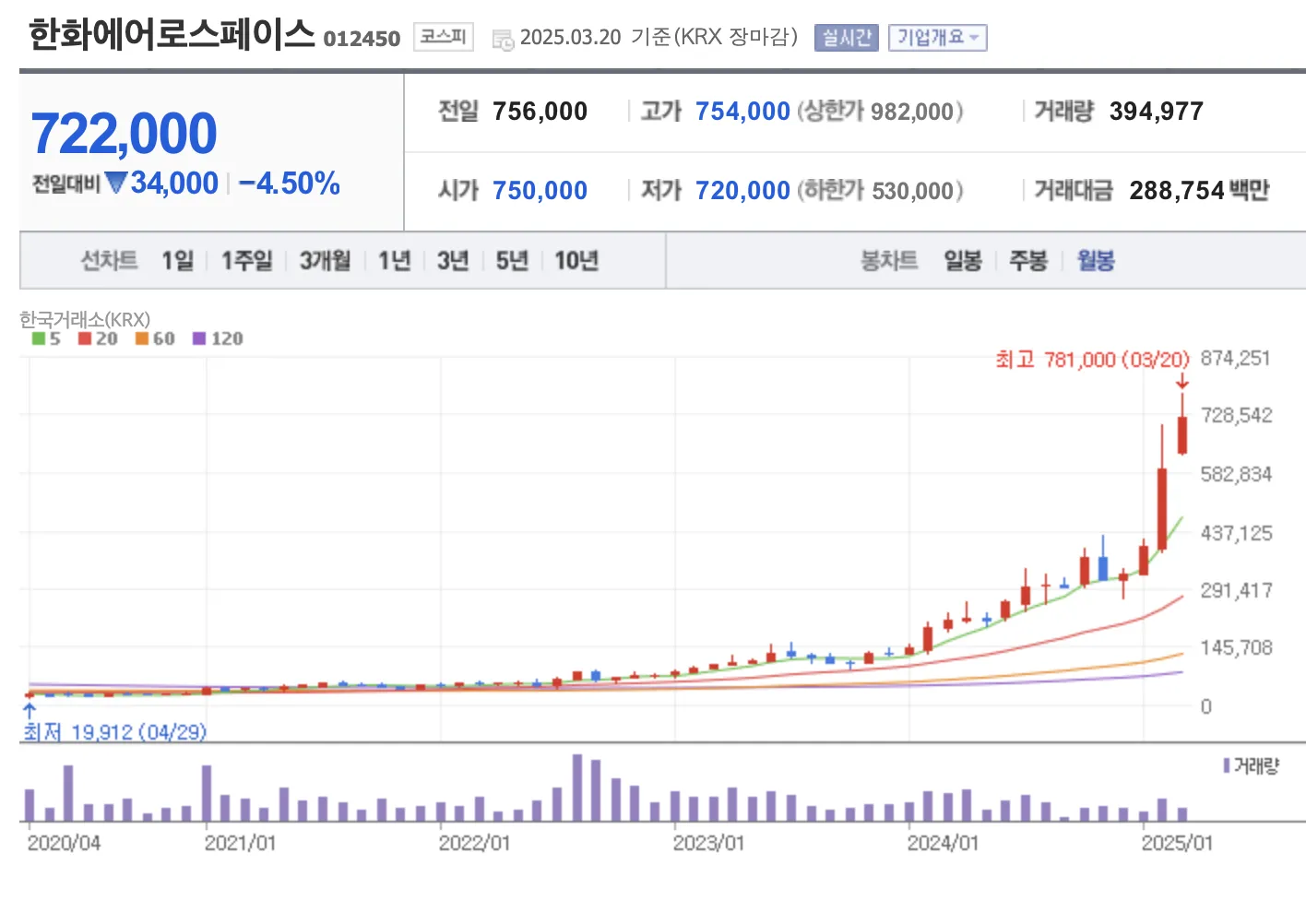
Task: Click the latest red candle at chart peak
Action: [x=1182, y=435]
